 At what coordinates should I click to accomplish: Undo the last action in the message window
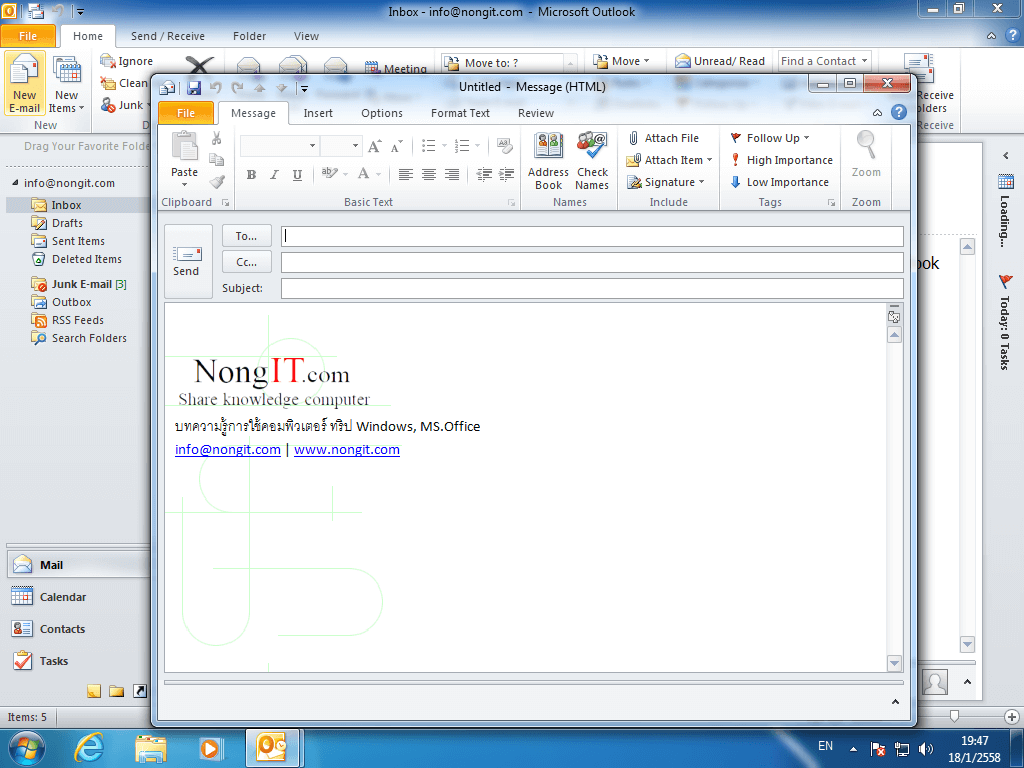[x=216, y=88]
